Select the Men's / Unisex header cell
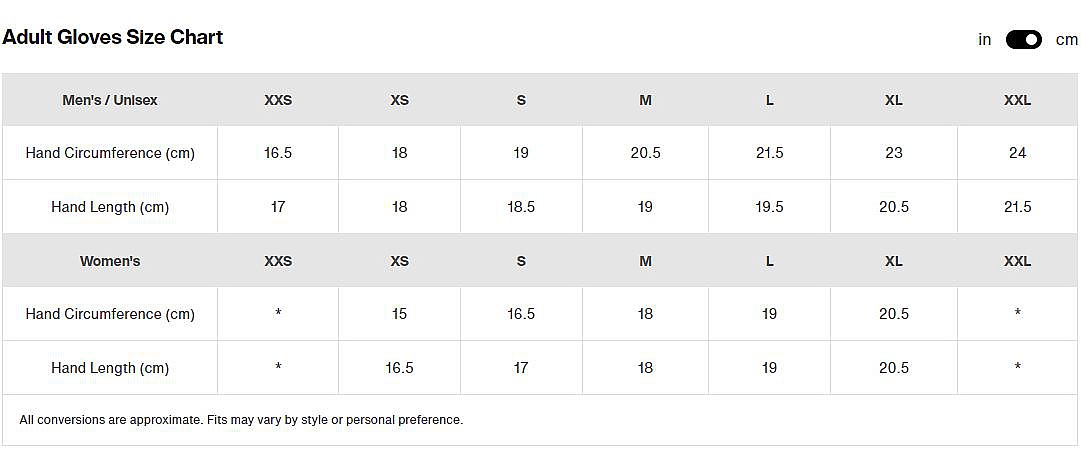 pyautogui.click(x=110, y=100)
